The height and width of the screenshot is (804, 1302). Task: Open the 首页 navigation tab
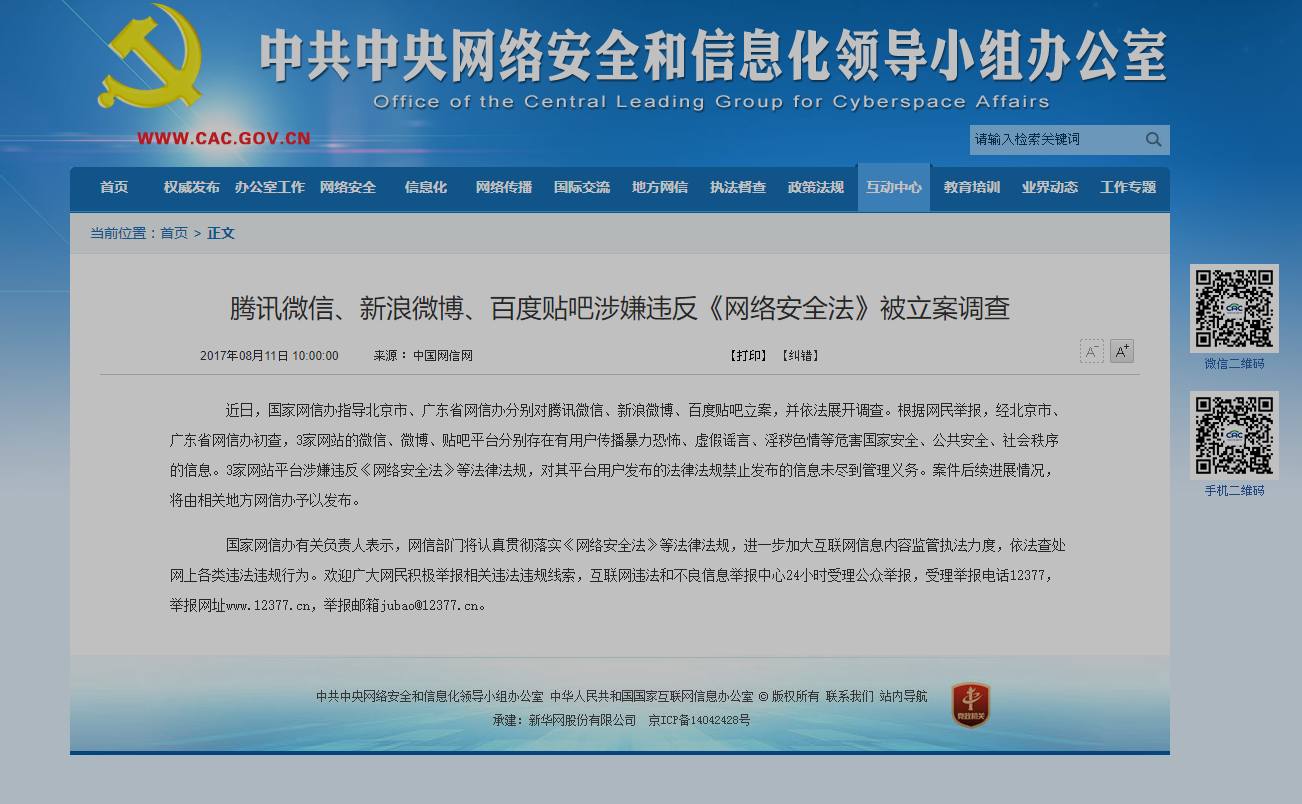pos(114,188)
